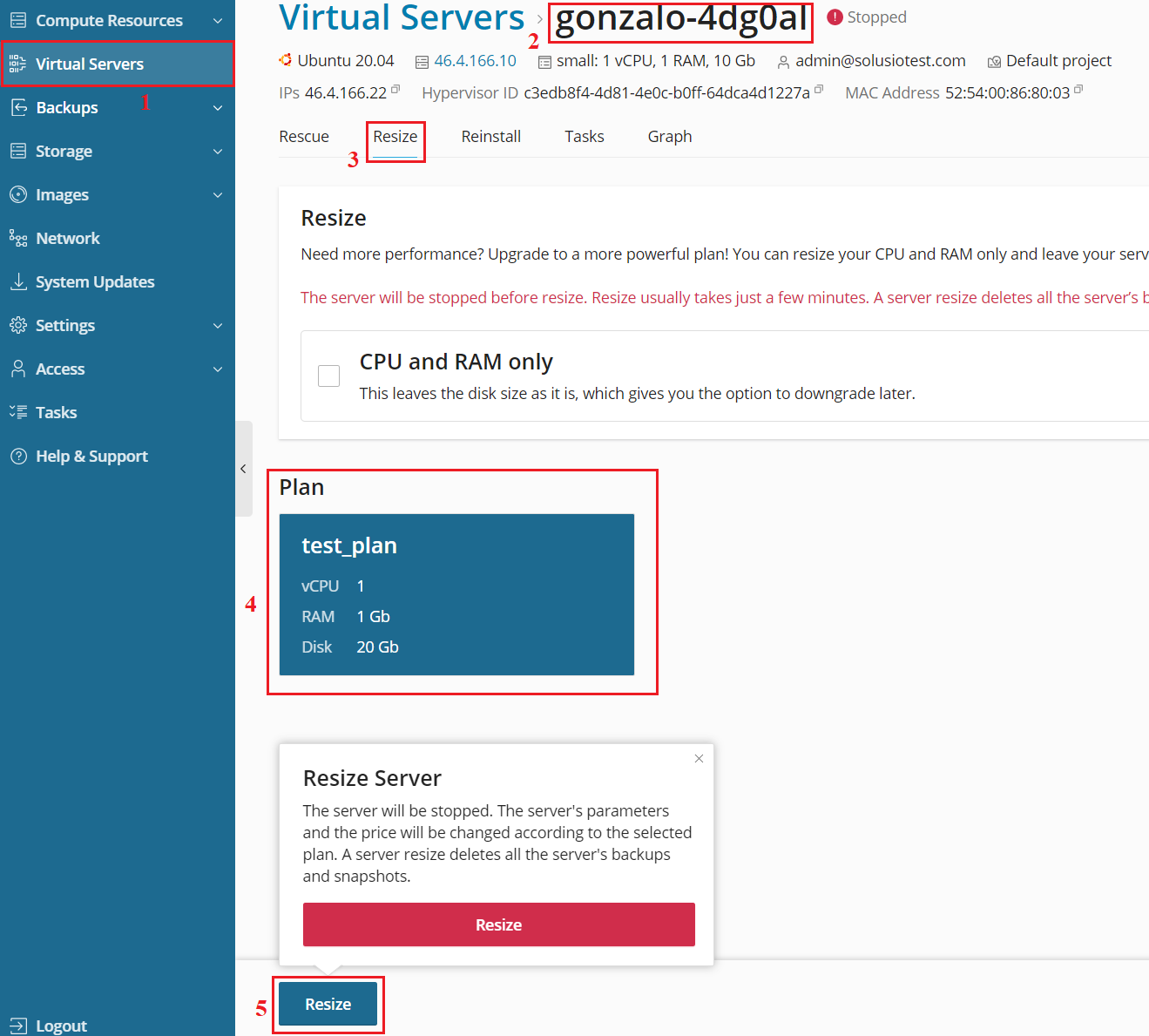Collapse the sidebar with the arrow handle
The image size is (1149, 1036).
pyautogui.click(x=243, y=469)
